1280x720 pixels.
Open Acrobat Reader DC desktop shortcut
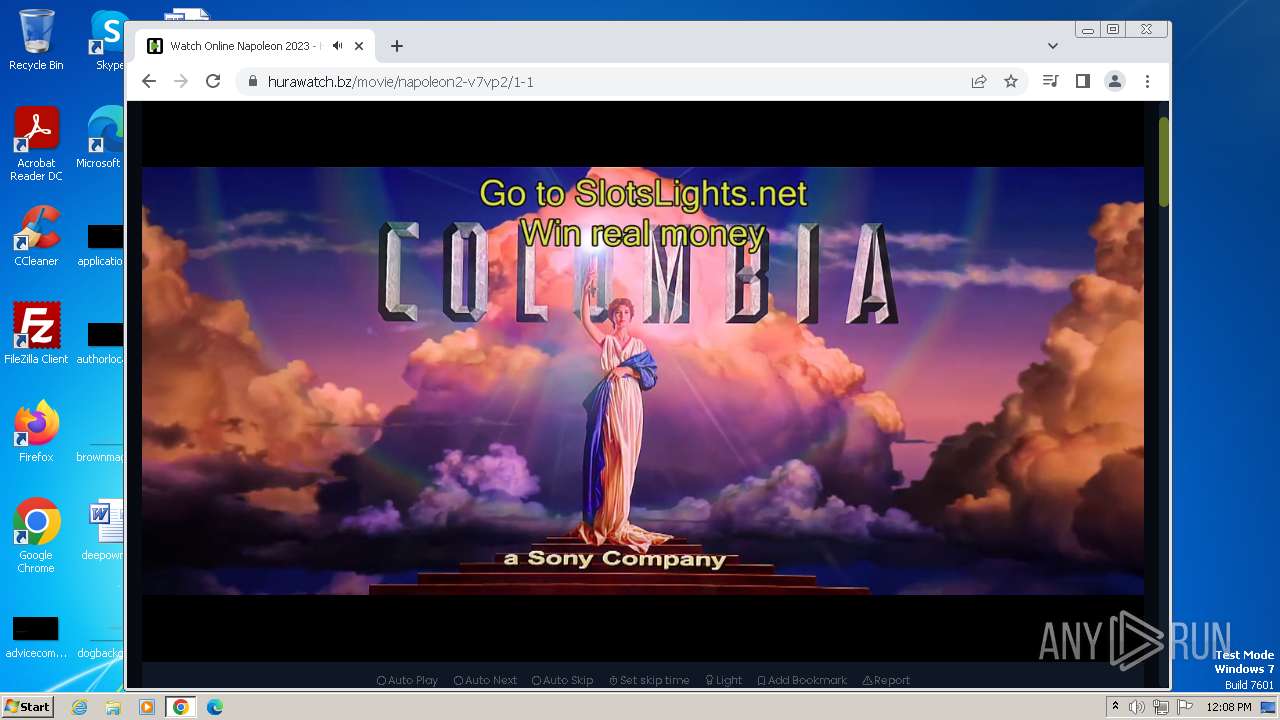click(36, 145)
